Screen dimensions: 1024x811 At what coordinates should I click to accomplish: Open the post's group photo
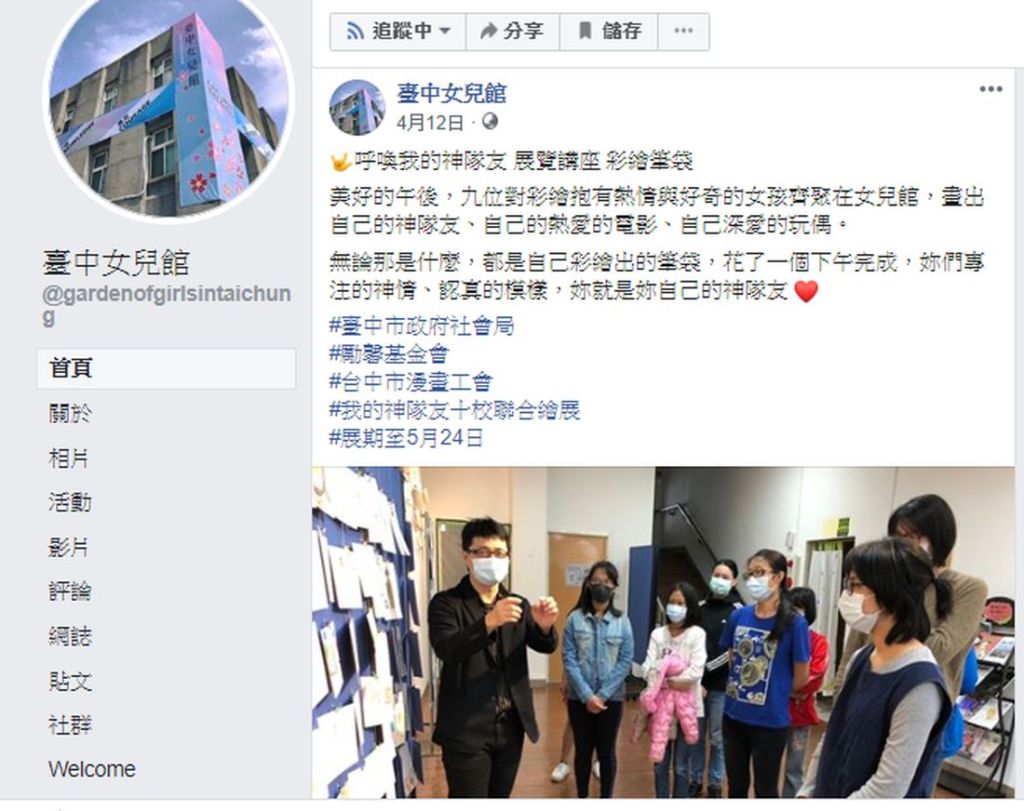click(664, 632)
